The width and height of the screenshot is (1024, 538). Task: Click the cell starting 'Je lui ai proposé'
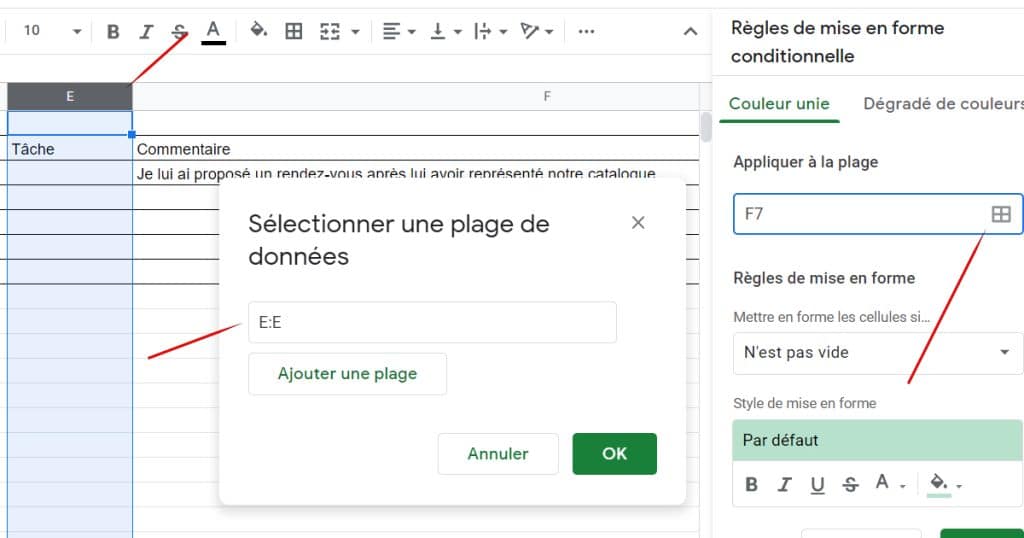pos(416,174)
